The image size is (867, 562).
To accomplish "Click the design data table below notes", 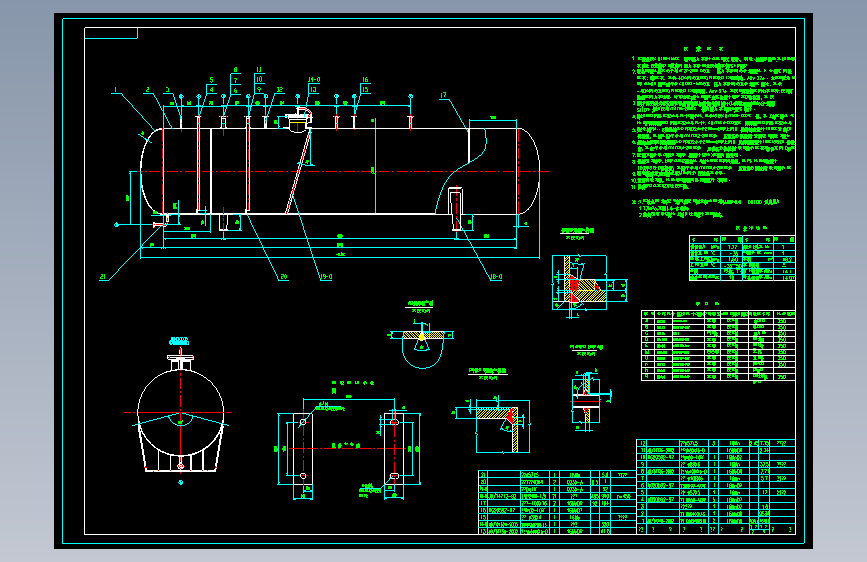I will [x=742, y=258].
